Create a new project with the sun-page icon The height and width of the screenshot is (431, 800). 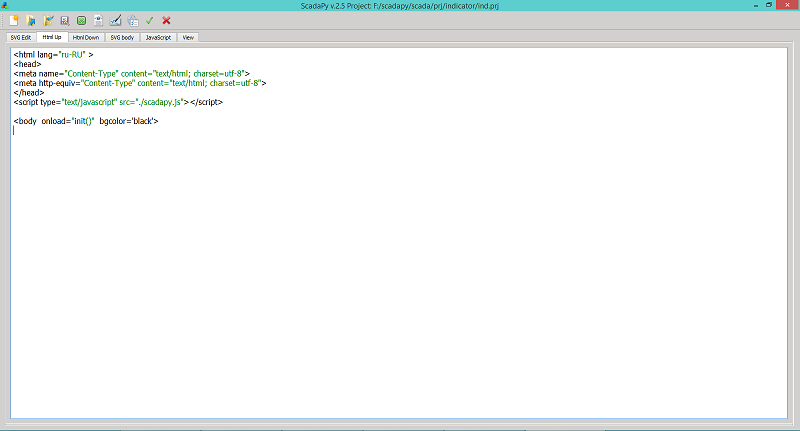14,20
